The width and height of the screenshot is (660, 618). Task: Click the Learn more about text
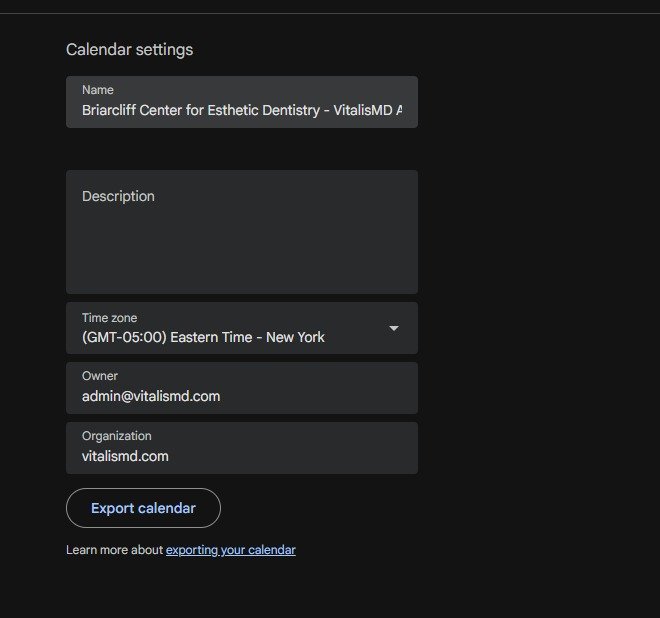[x=114, y=550]
